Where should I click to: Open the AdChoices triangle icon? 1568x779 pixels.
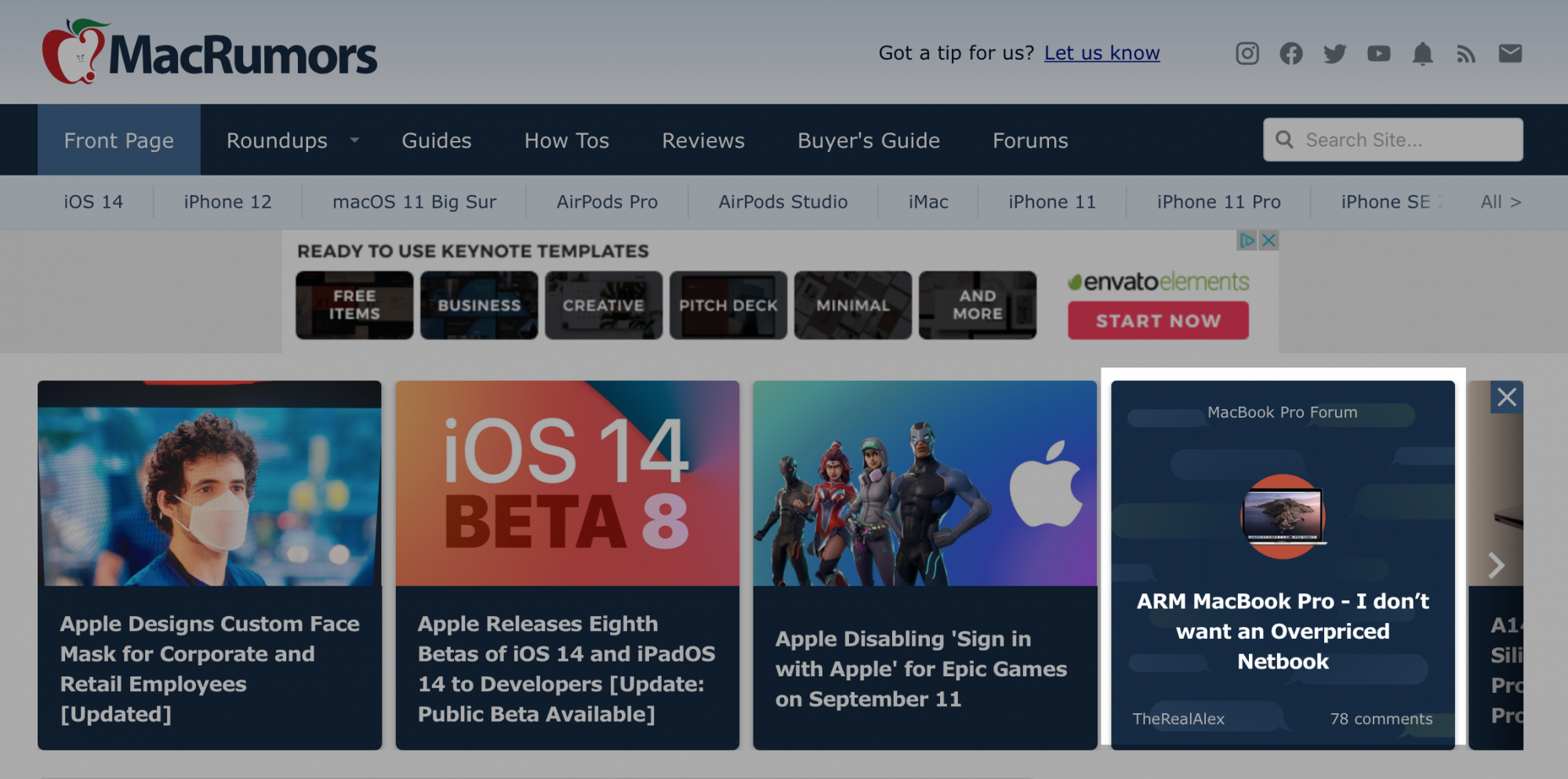pyautogui.click(x=1247, y=240)
